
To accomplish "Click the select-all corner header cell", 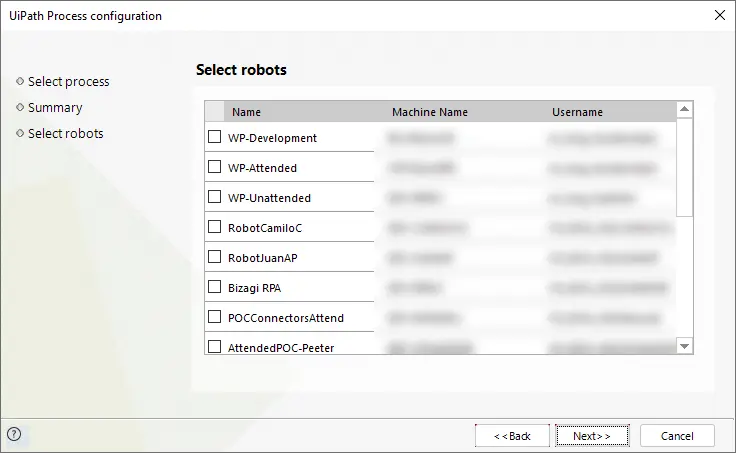I will pyautogui.click(x=215, y=112).
